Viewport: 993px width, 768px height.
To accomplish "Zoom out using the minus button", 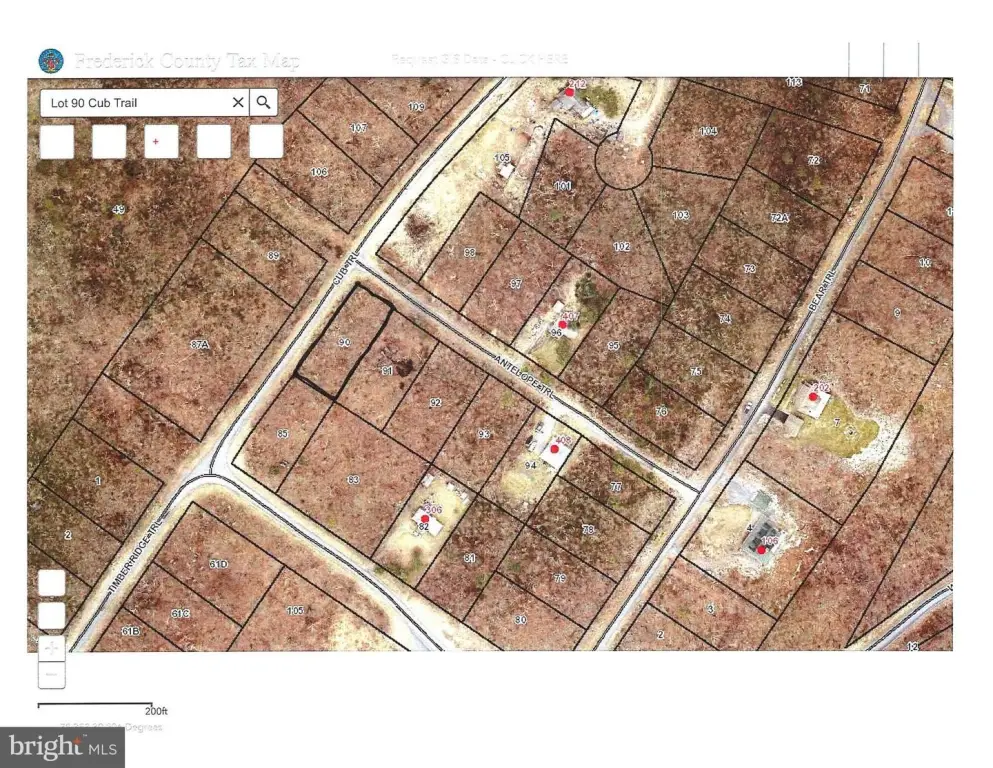I will pos(52,675).
